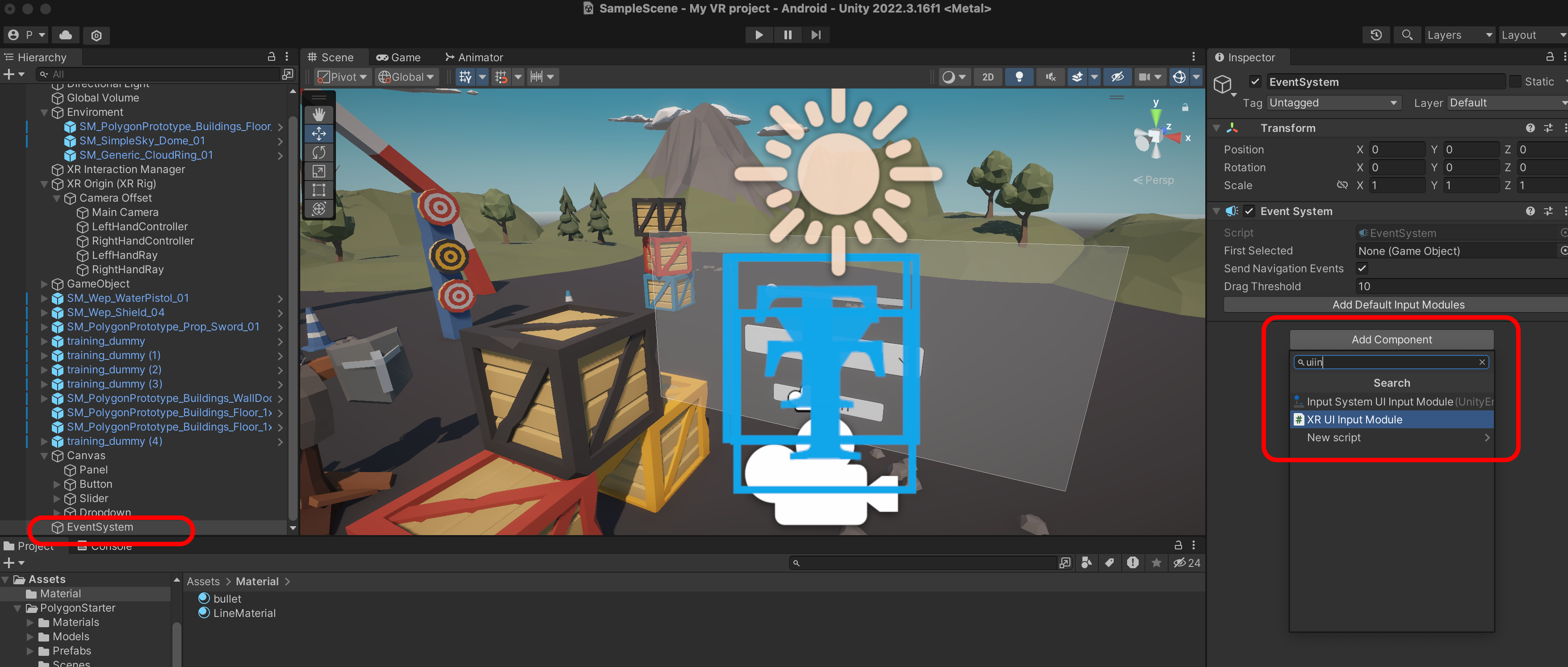Select the Hand view tool
Viewport: 1568px width, 667px height.
coord(319,114)
